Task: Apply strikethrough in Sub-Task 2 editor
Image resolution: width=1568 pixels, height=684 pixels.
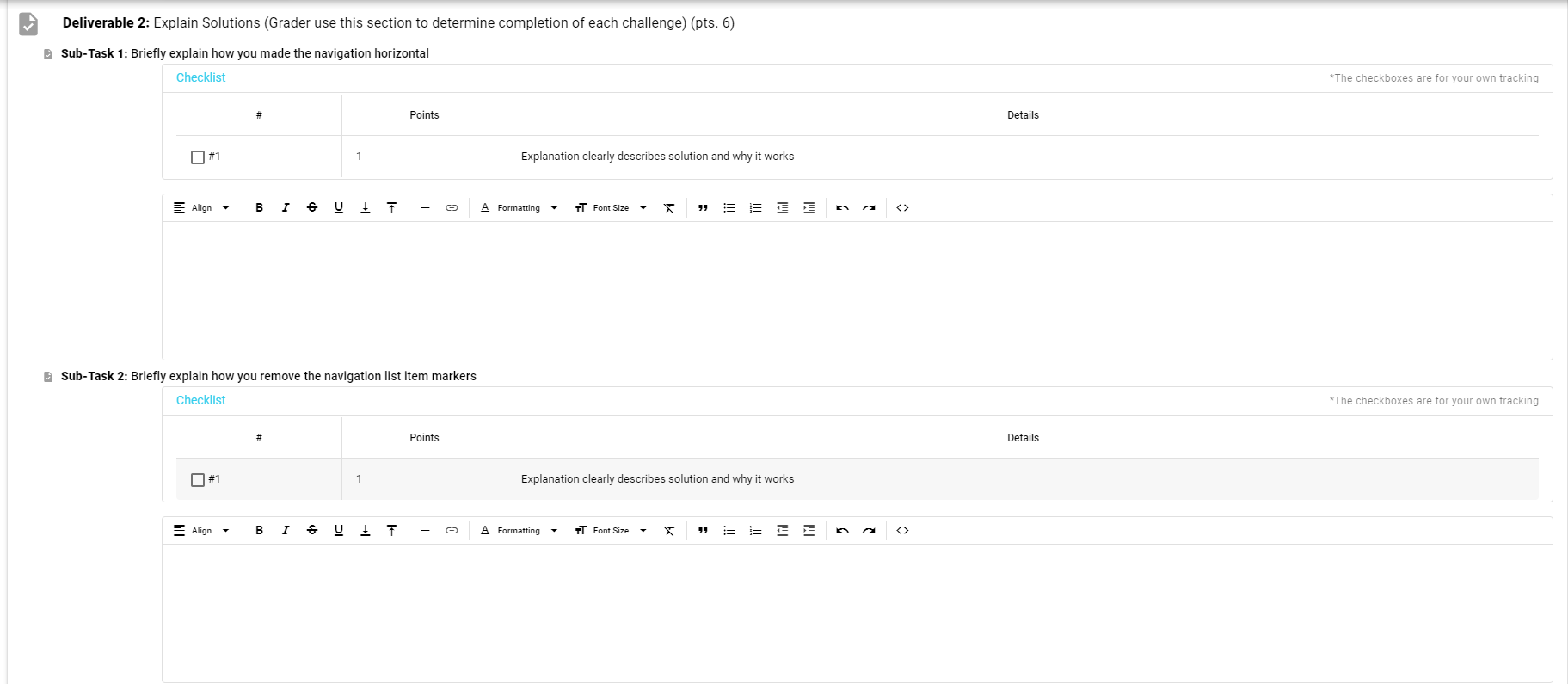Action: click(x=312, y=530)
